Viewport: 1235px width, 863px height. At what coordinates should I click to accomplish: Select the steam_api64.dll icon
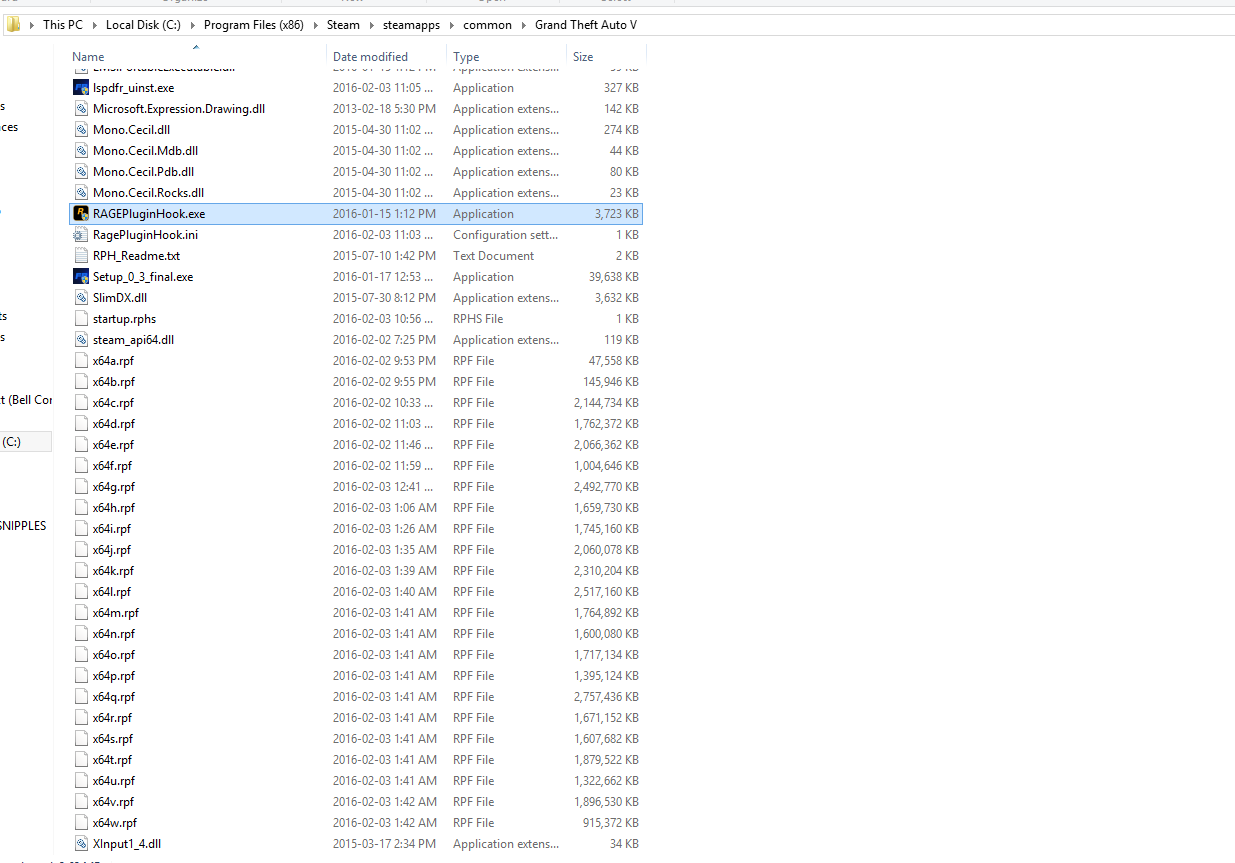point(82,340)
